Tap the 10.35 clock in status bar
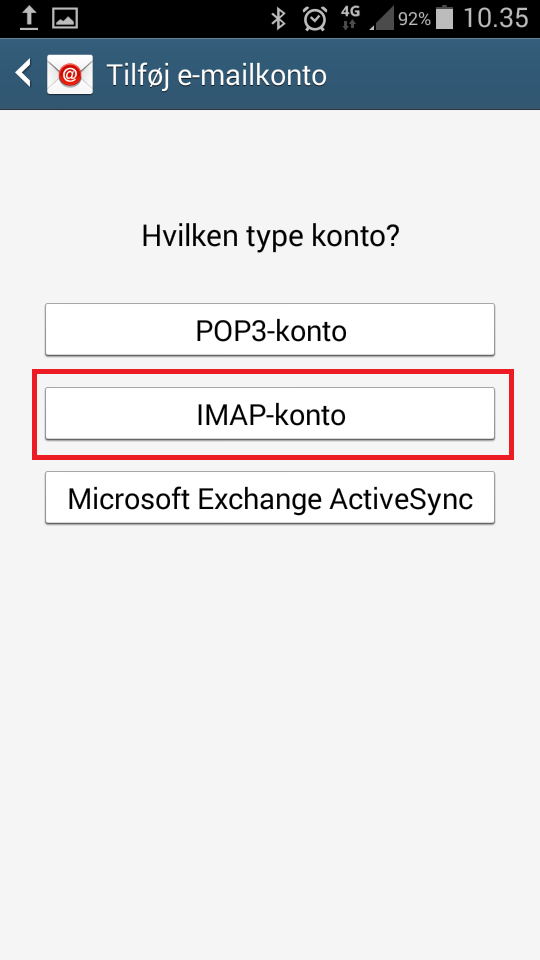The height and width of the screenshot is (960, 540). point(495,18)
